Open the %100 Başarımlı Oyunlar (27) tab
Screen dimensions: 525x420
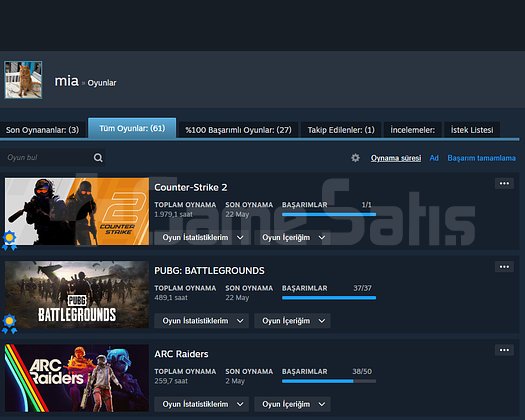[x=238, y=130]
